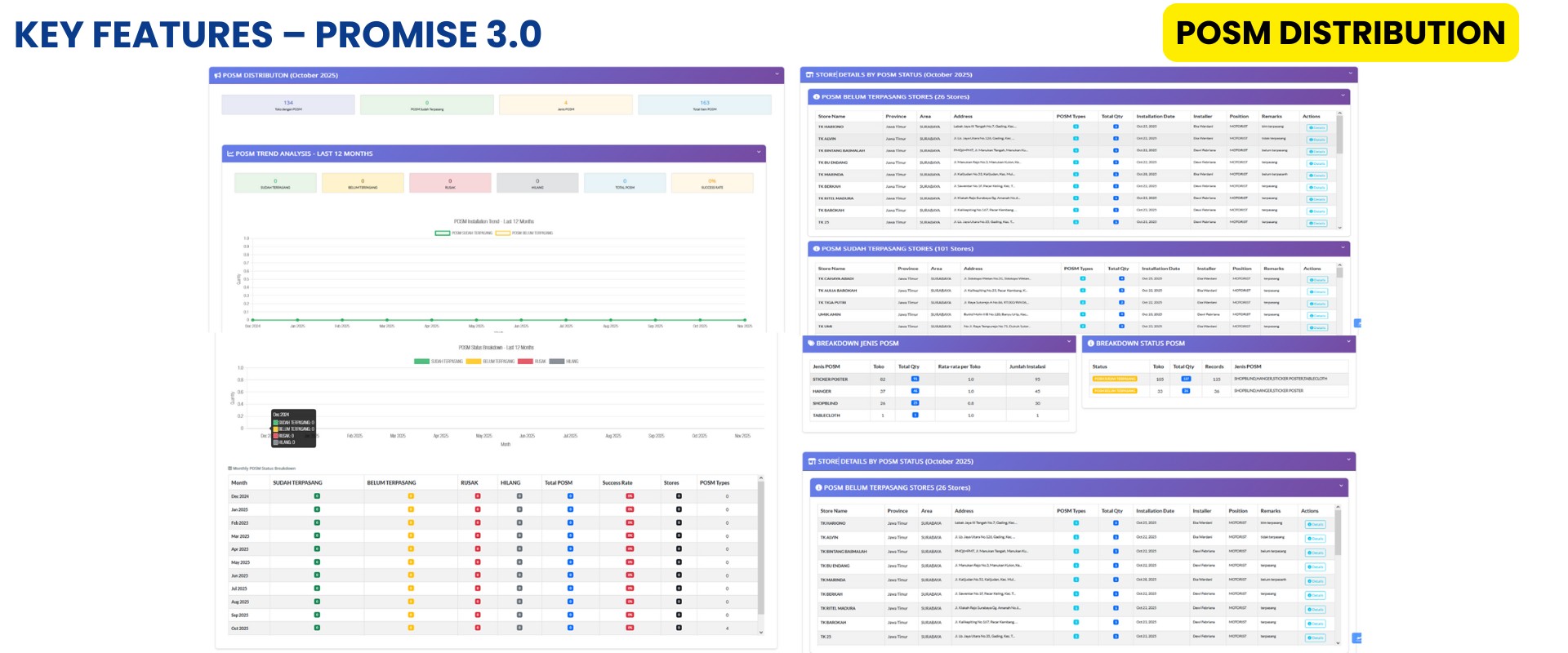Collapse the POSM Trend Analysis panel chevron

pyautogui.click(x=759, y=153)
